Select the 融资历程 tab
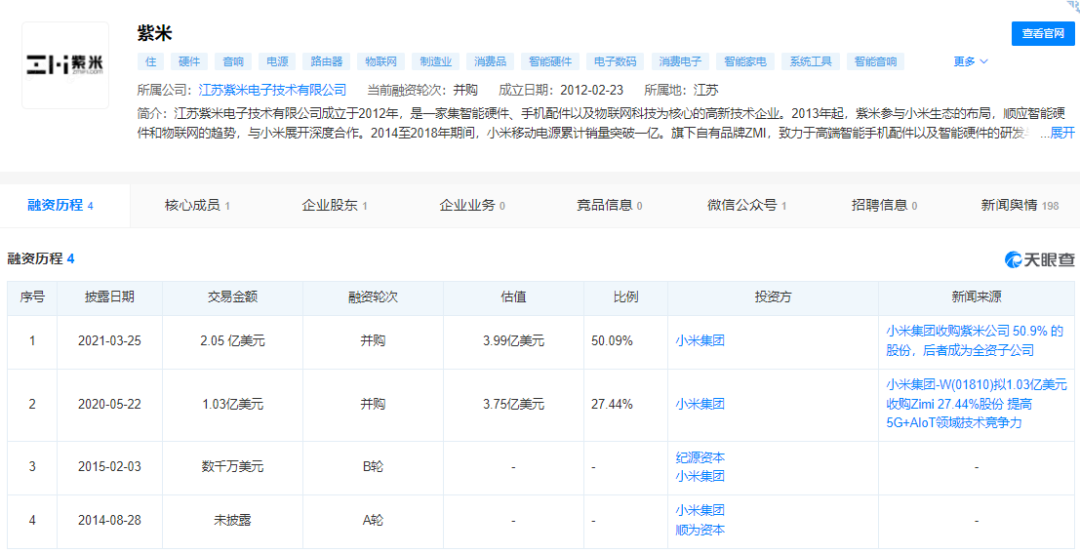1080x553 pixels. pyautogui.click(x=60, y=206)
